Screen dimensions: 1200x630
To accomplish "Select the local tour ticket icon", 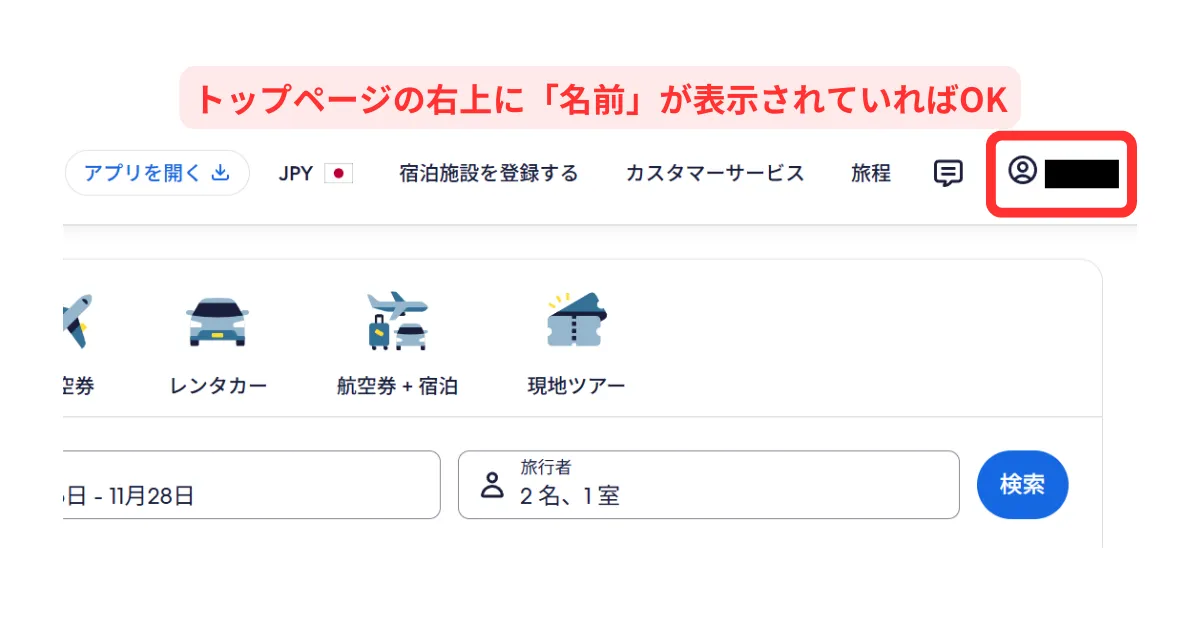I will [x=577, y=322].
